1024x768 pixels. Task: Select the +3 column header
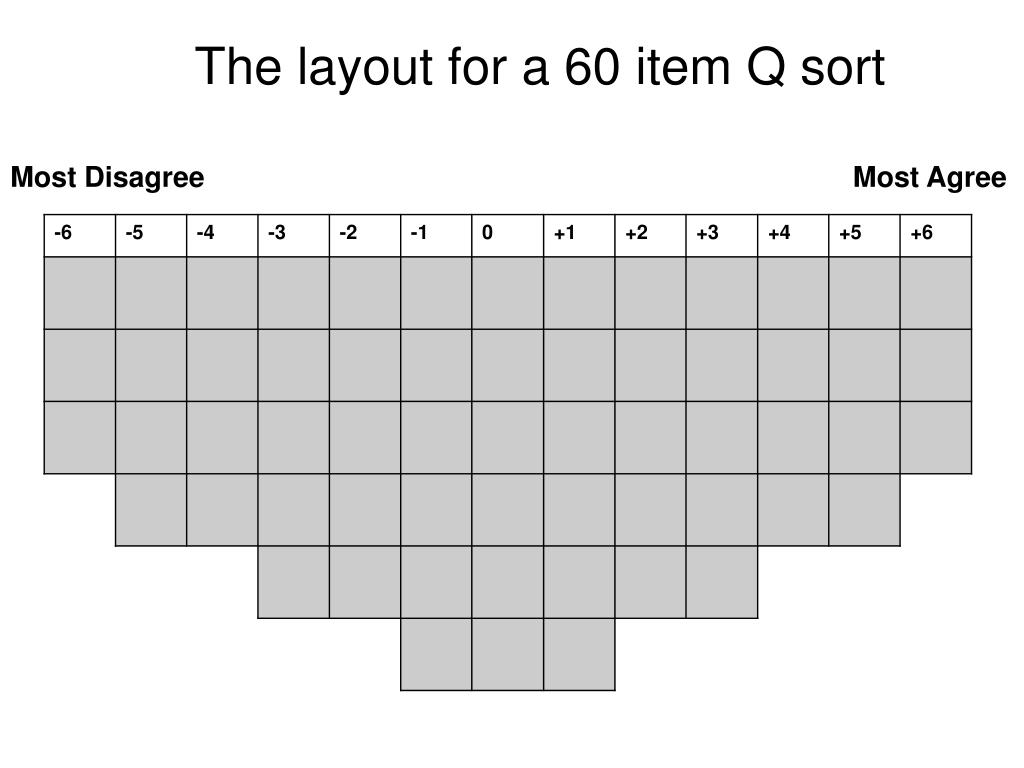point(722,236)
